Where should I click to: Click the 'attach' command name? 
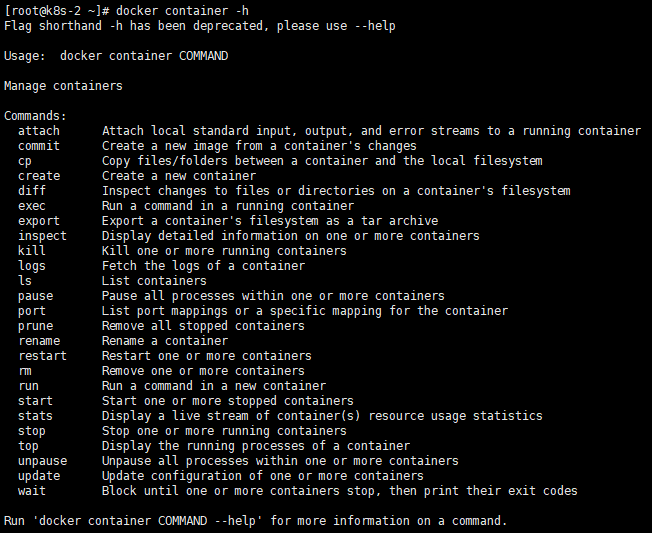(39, 131)
